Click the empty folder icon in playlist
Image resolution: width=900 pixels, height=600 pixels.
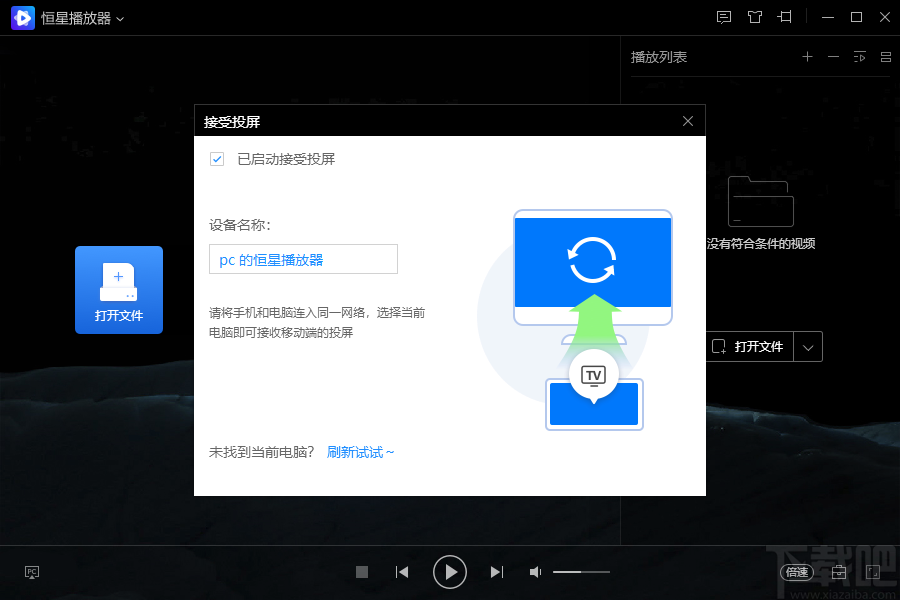[761, 202]
